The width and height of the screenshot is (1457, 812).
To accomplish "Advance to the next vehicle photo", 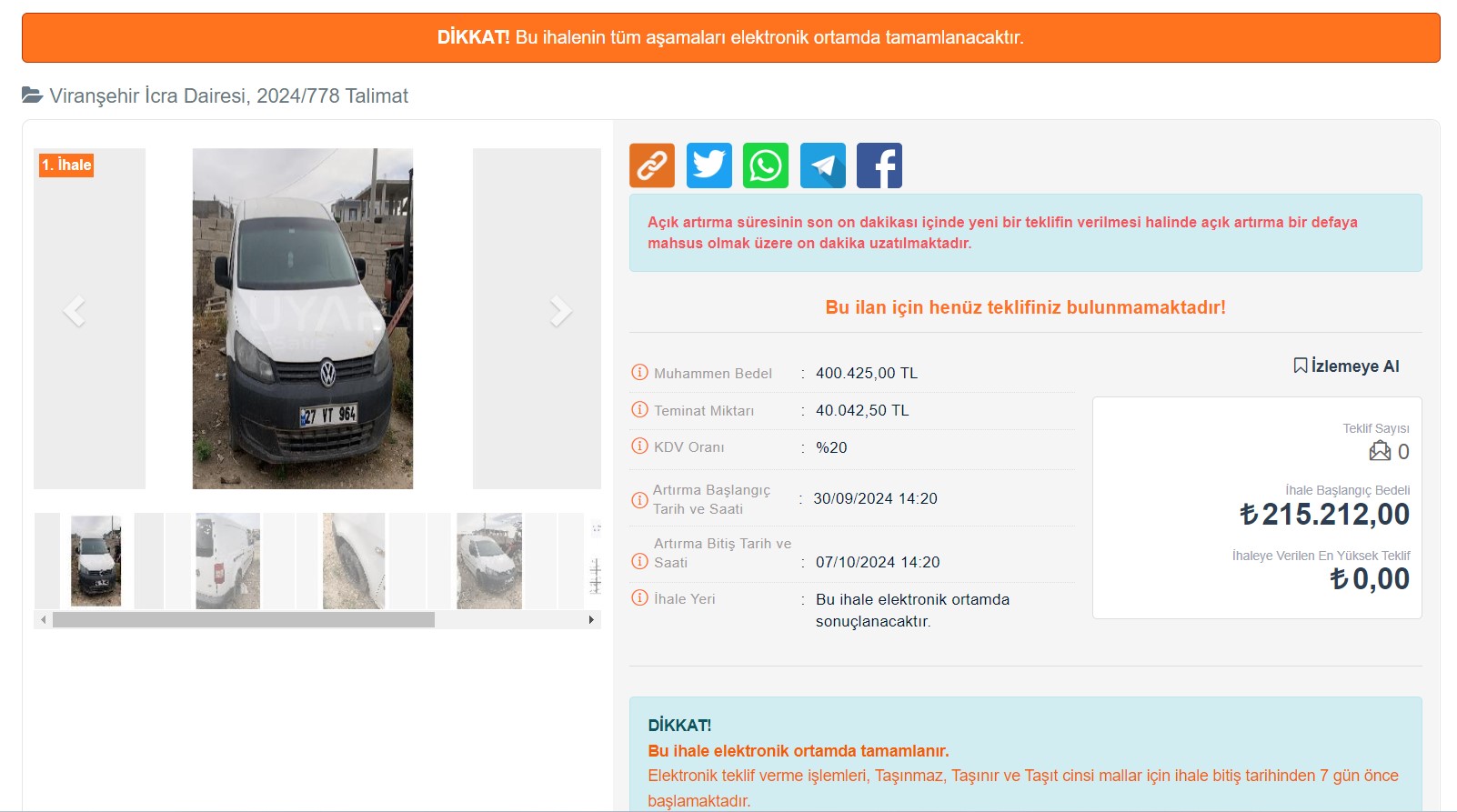I will [560, 311].
